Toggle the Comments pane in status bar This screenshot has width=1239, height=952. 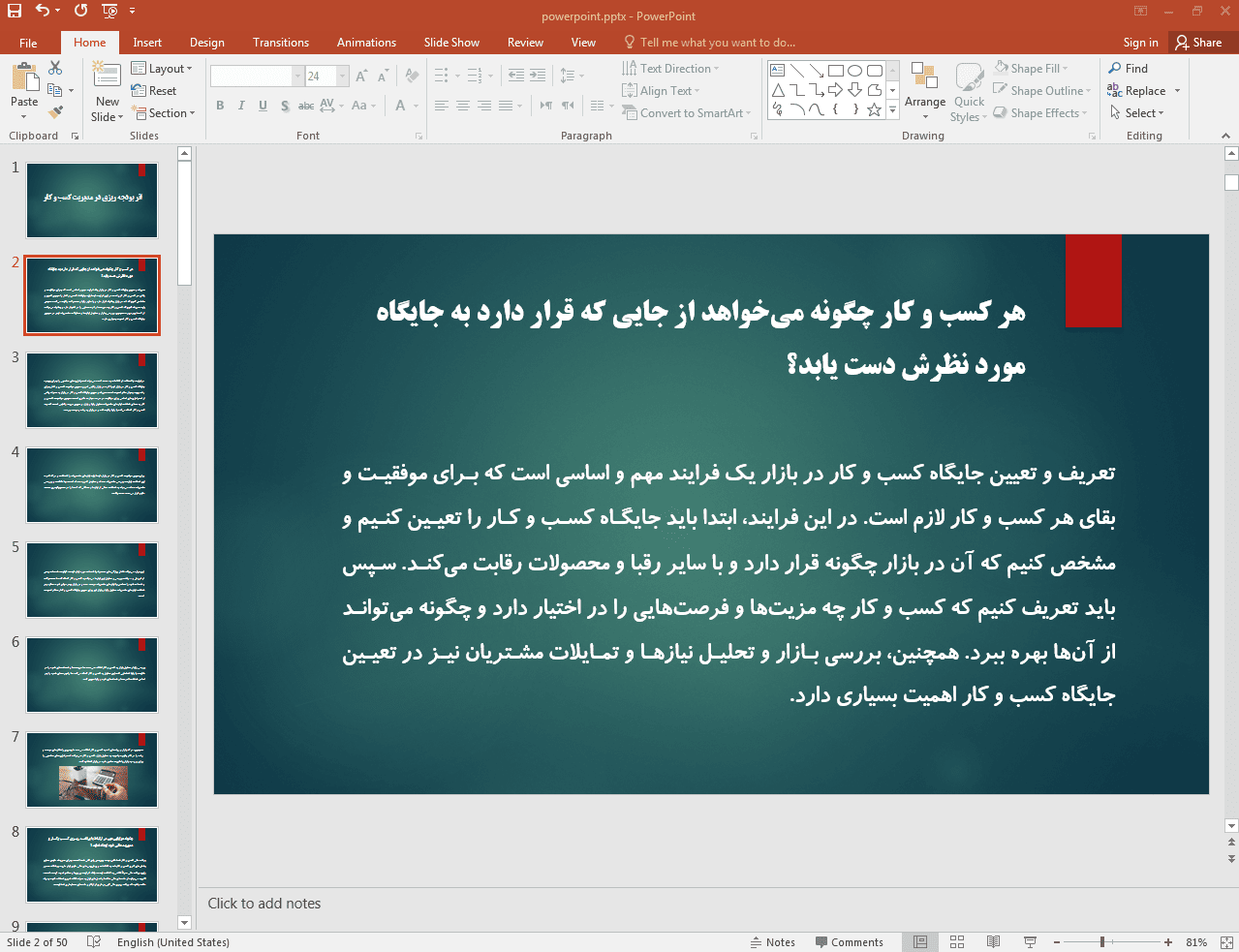[849, 942]
